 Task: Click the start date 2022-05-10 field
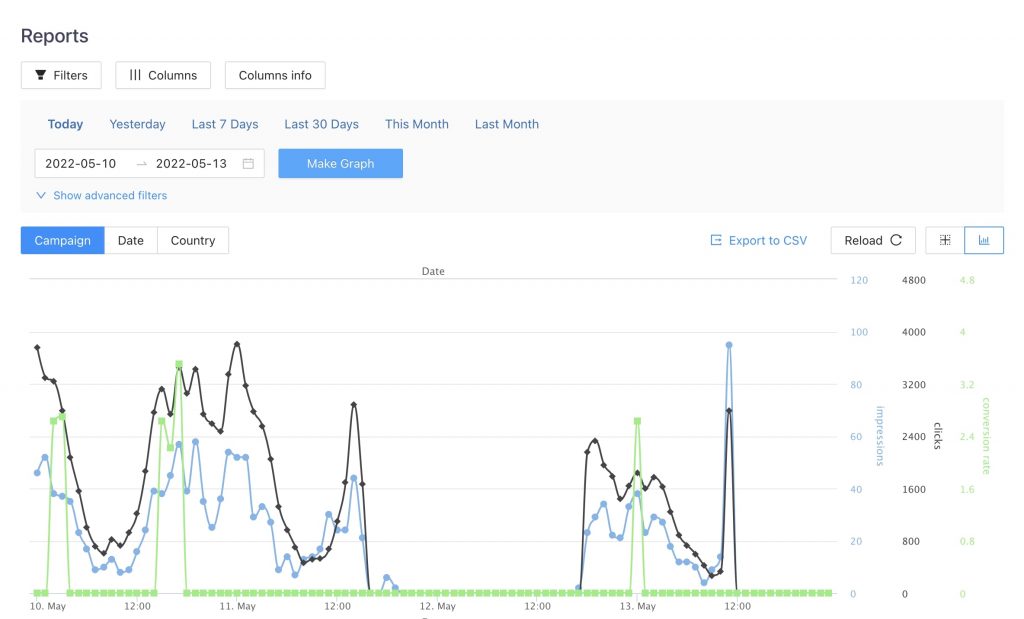tap(81, 164)
